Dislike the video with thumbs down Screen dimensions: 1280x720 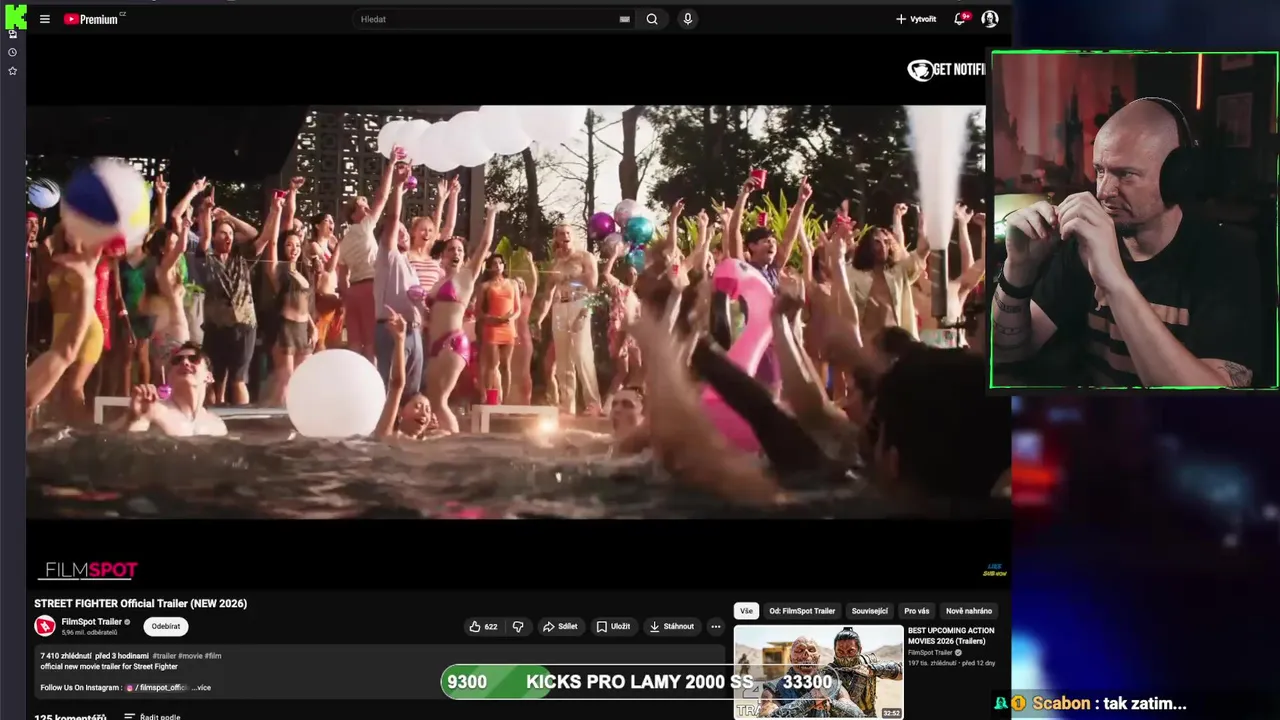pos(518,627)
